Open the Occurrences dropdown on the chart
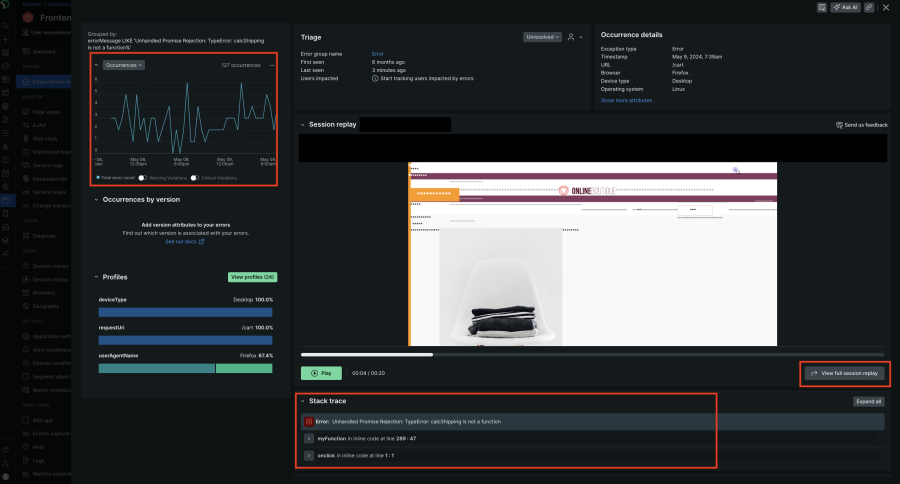This screenshot has height=484, width=900. 124,65
